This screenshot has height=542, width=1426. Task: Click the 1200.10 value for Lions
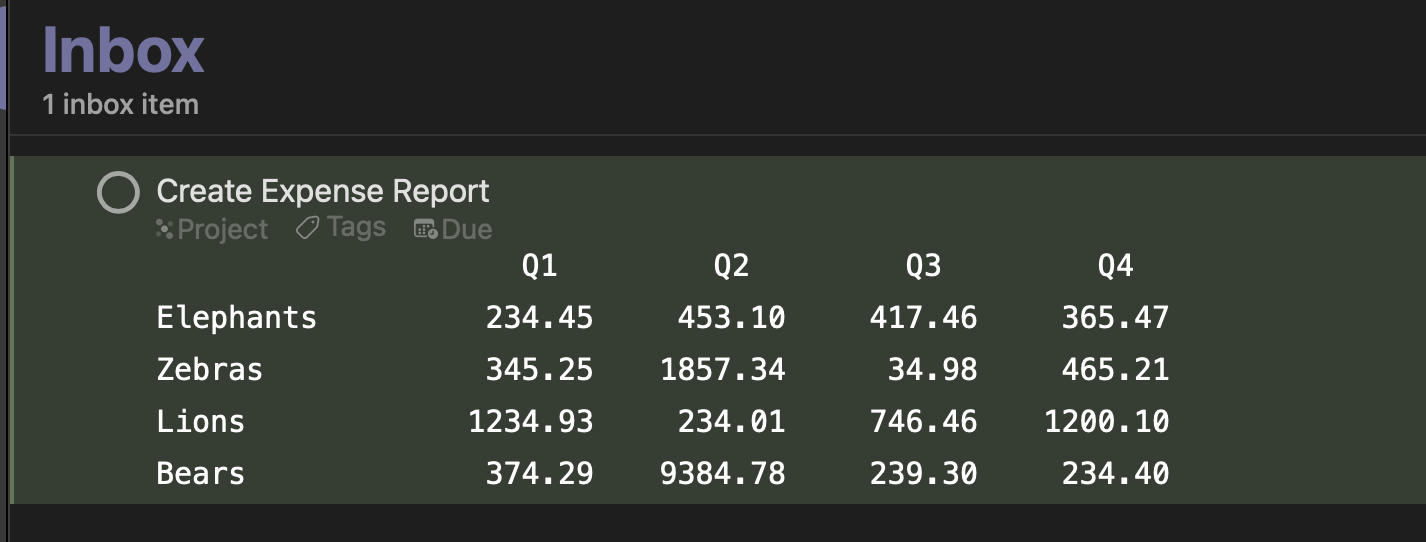1107,422
